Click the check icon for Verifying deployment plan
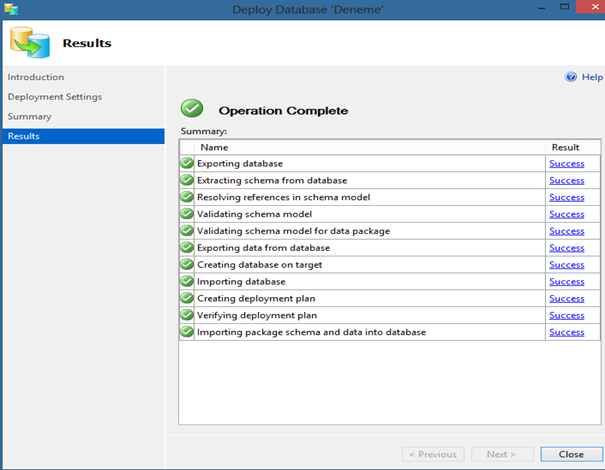 coord(187,315)
